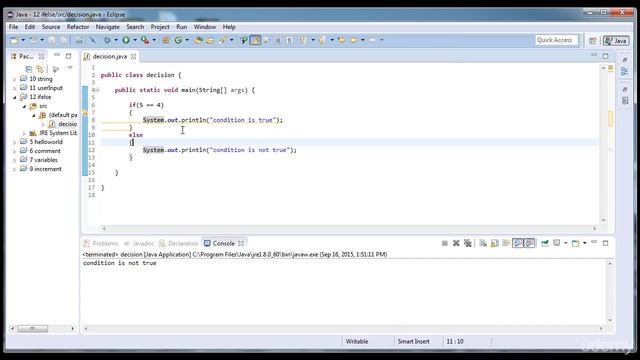
Task: Click the Open Perspective icon
Action: pyautogui.click(x=593, y=40)
